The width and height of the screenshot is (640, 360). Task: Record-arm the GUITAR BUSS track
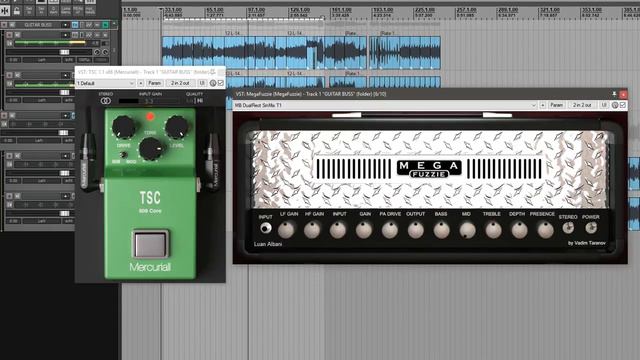4,25
